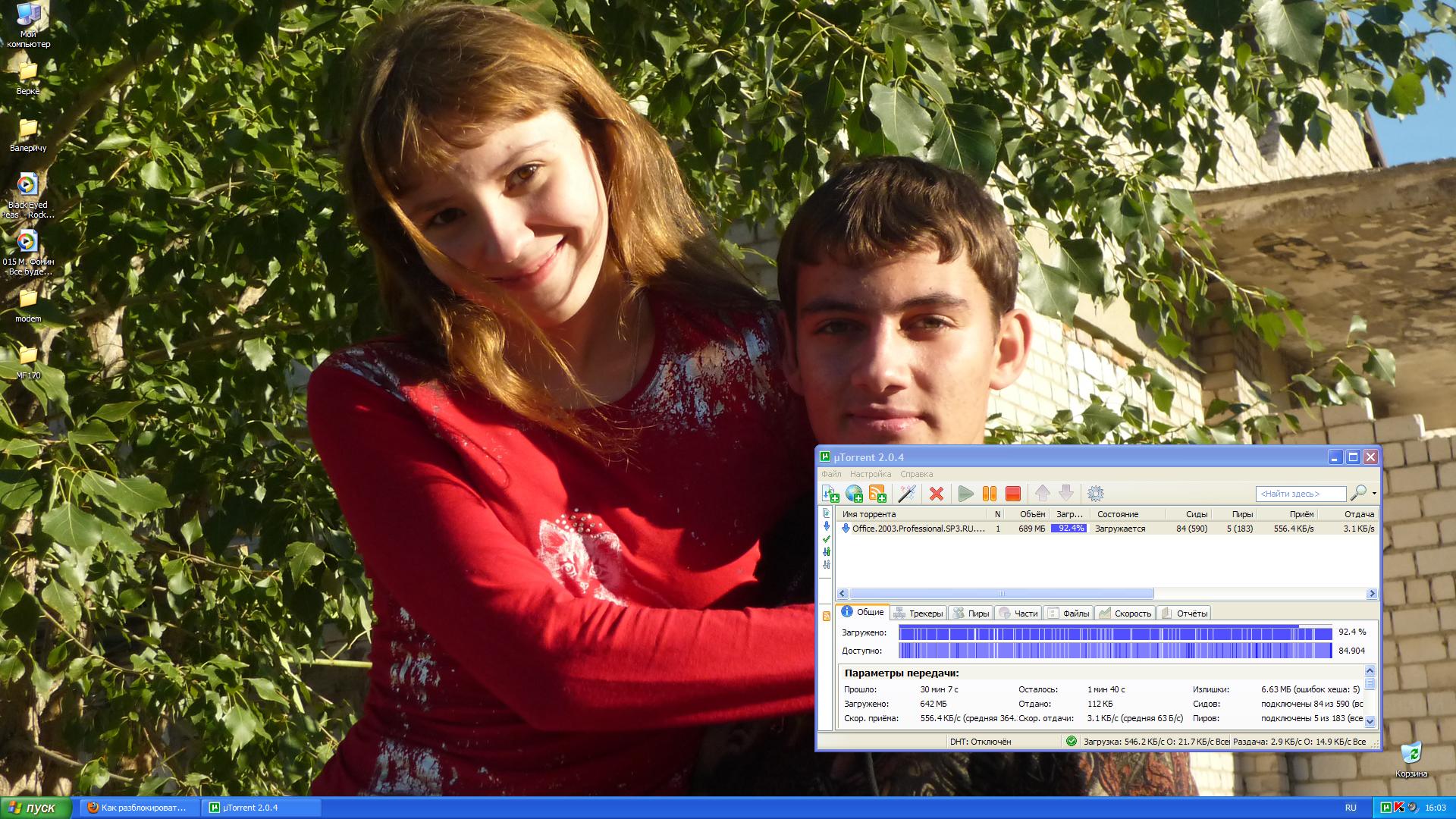Click the Add Torrent icon
The image size is (1456, 819).
830,494
